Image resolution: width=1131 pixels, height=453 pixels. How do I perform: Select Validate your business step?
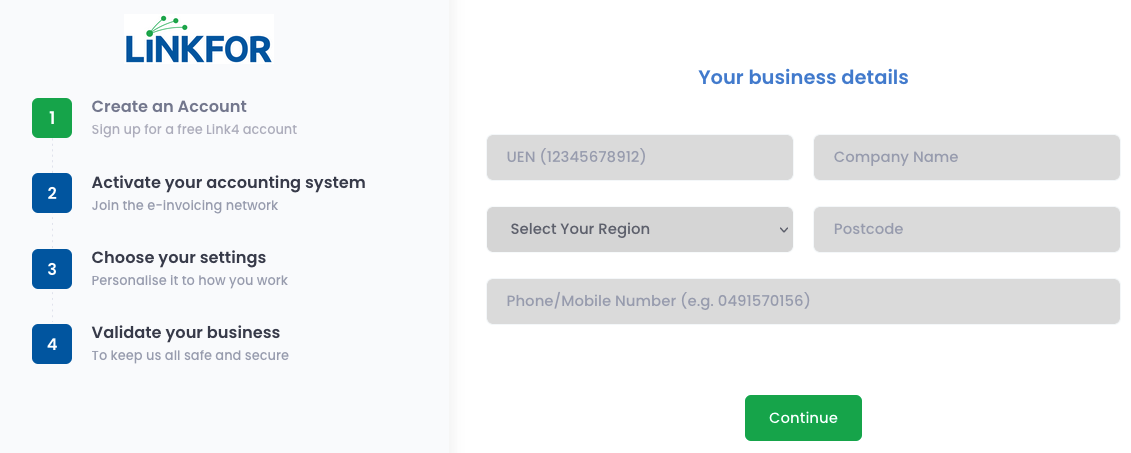[x=185, y=333]
